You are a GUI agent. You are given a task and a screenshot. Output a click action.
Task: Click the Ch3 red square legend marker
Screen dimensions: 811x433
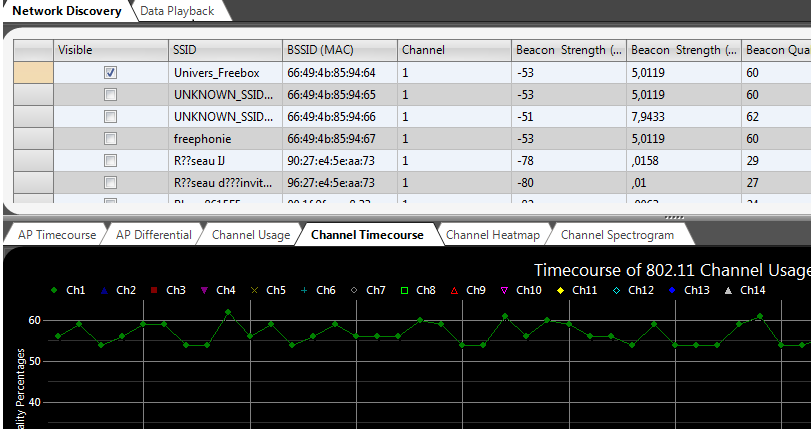click(x=154, y=290)
